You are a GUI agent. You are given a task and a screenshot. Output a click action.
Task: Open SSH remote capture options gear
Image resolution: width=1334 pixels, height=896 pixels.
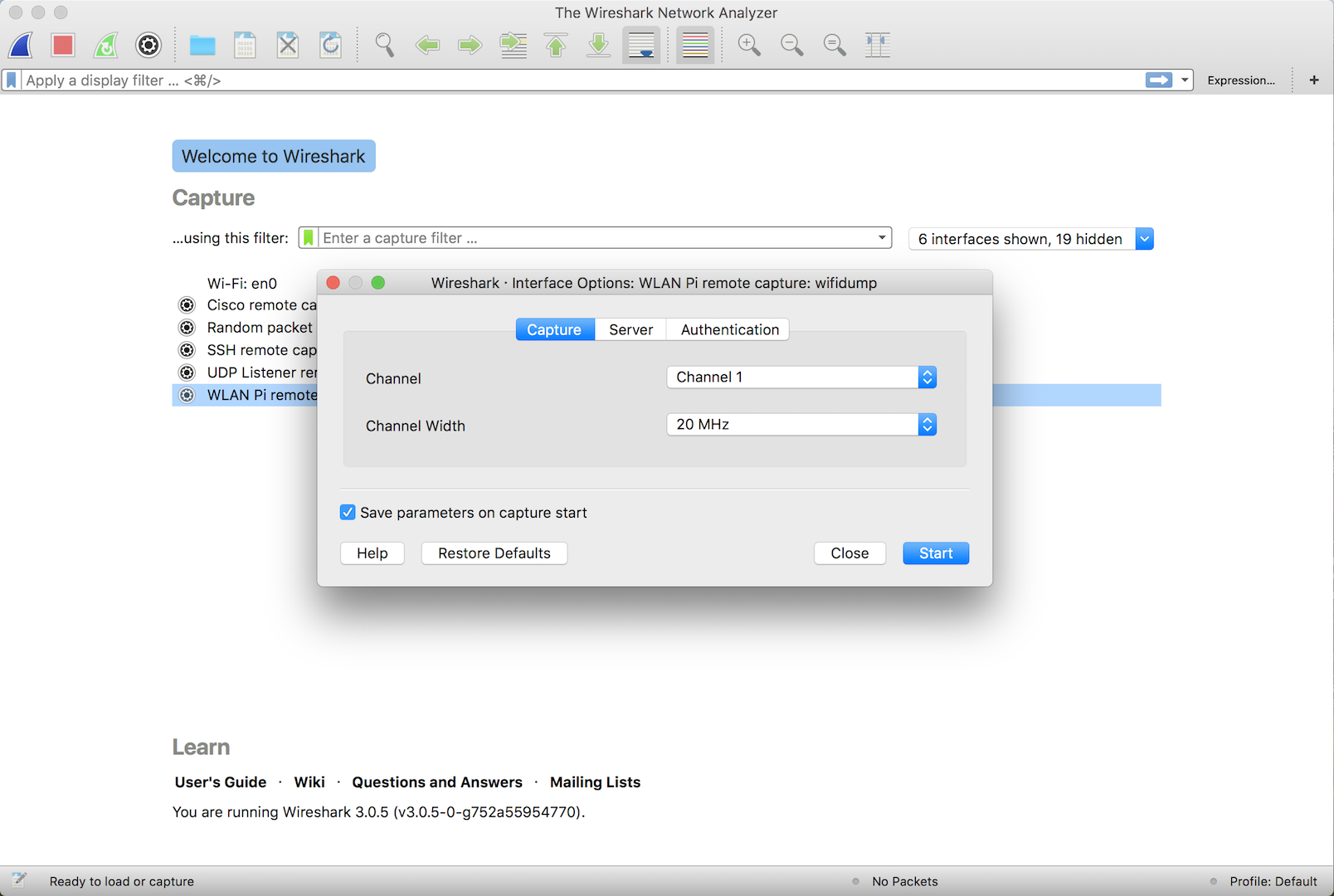(187, 350)
